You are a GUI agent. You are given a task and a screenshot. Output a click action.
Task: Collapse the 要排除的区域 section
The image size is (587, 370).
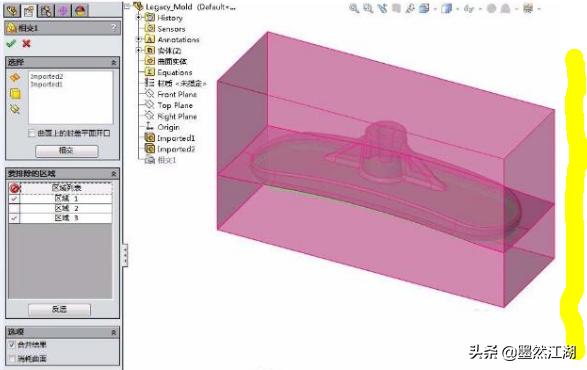pyautogui.click(x=114, y=174)
